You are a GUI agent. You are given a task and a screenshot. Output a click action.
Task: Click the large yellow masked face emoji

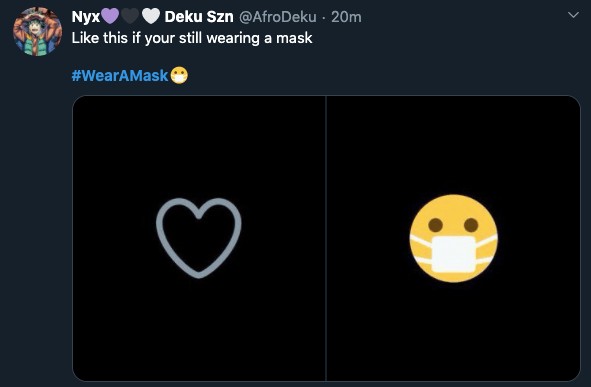click(454, 238)
